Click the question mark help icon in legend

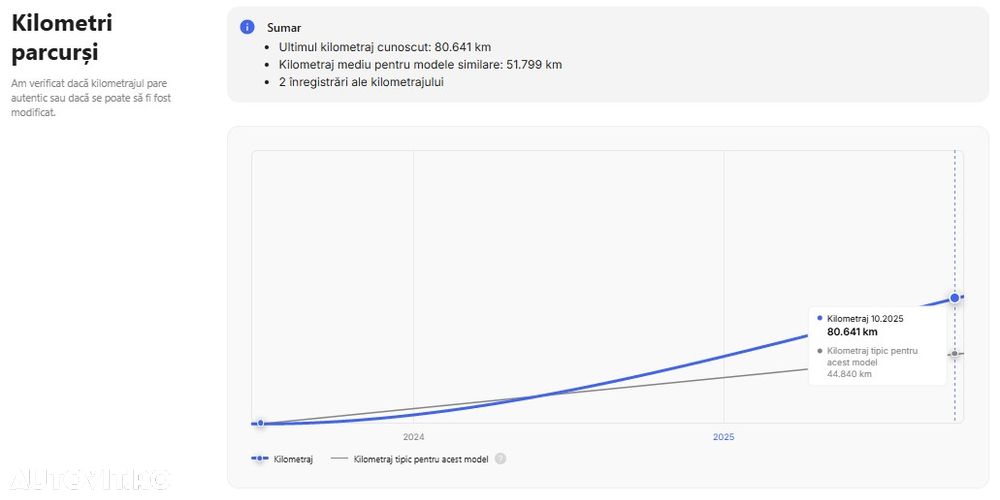(x=500, y=459)
